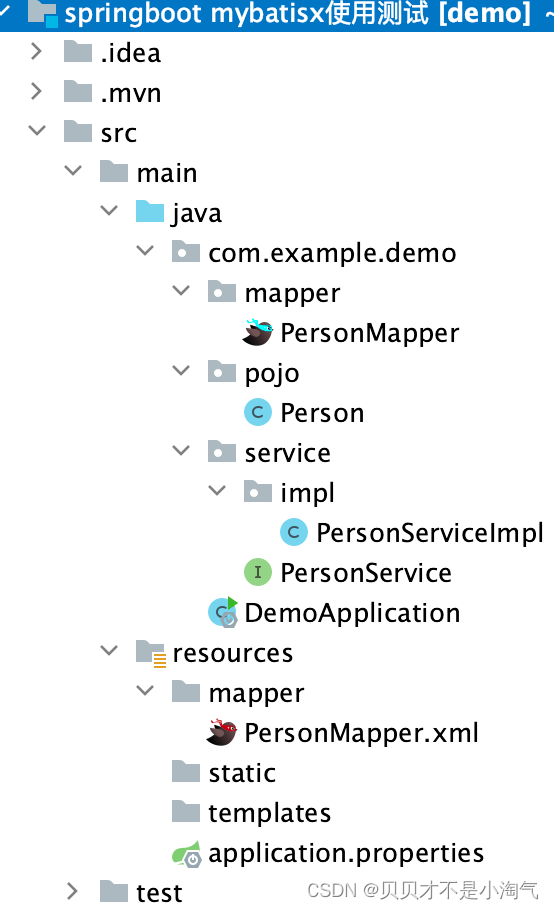Collapse the src folder
This screenshot has width=554, height=910.
pos(37,131)
